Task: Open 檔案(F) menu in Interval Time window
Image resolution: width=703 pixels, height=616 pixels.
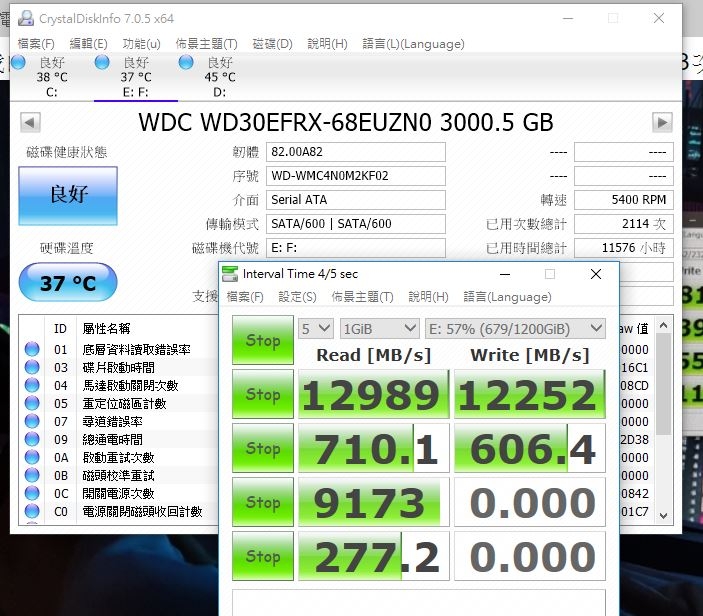Action: tap(245, 297)
